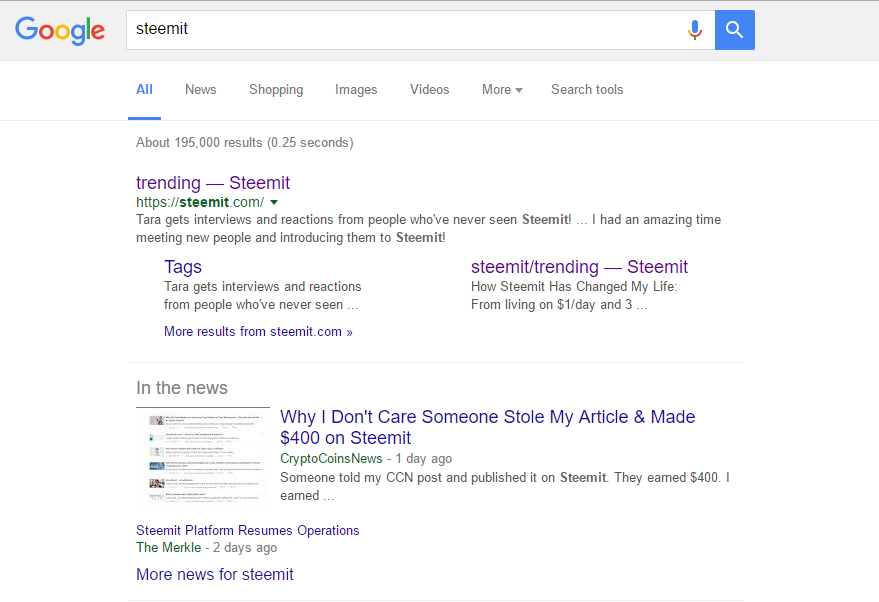This screenshot has height=602, width=879.
Task: Click the https://steemit.com/ URL text
Action: pyautogui.click(x=200, y=202)
